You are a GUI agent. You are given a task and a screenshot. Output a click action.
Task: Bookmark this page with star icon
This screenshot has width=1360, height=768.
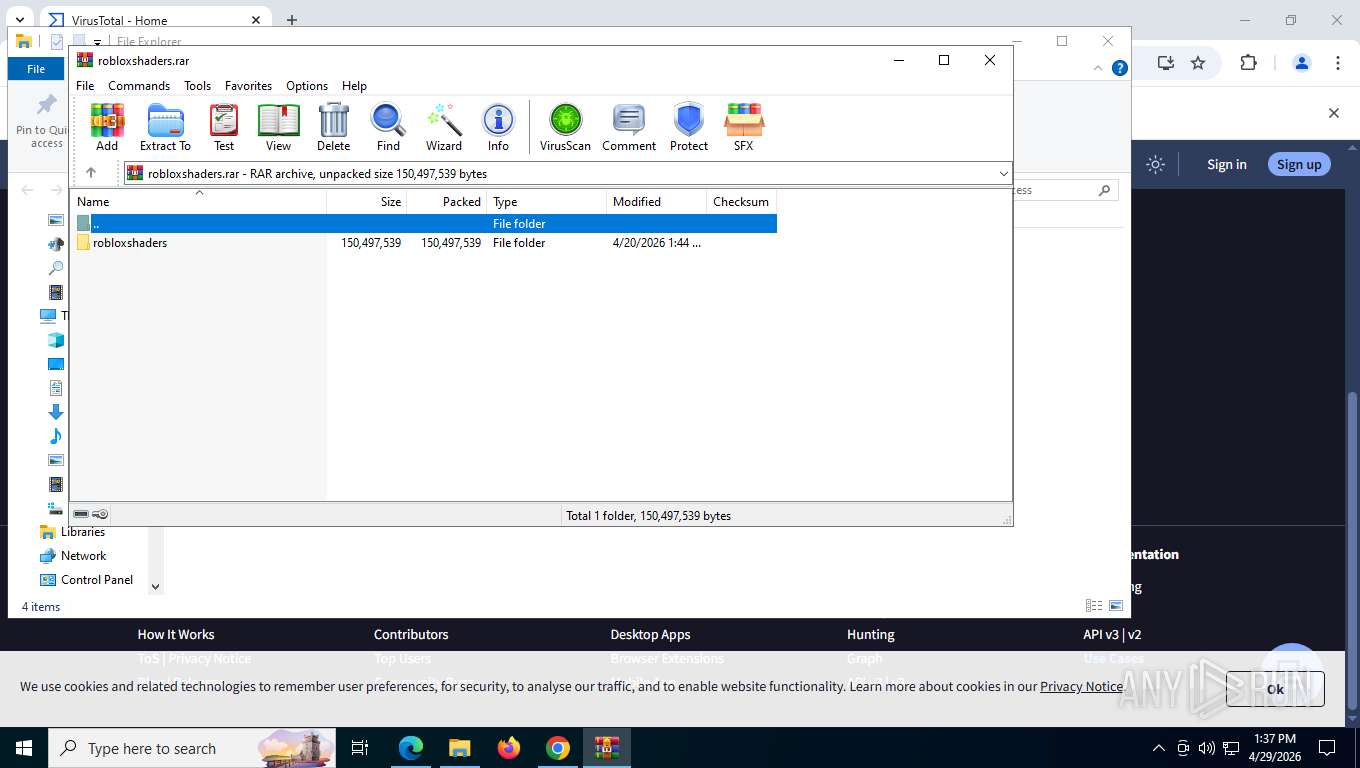1198,63
